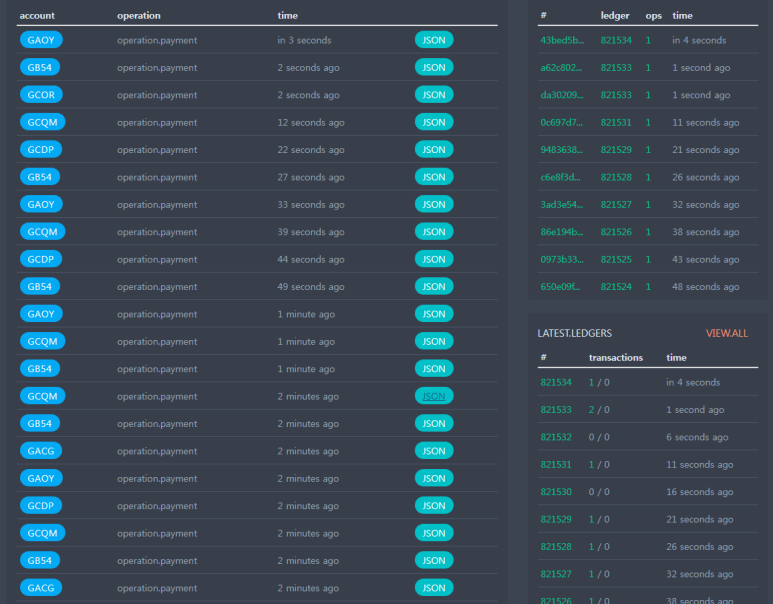
Task: Open transaction 86e194b...
Action: pyautogui.click(x=562, y=232)
